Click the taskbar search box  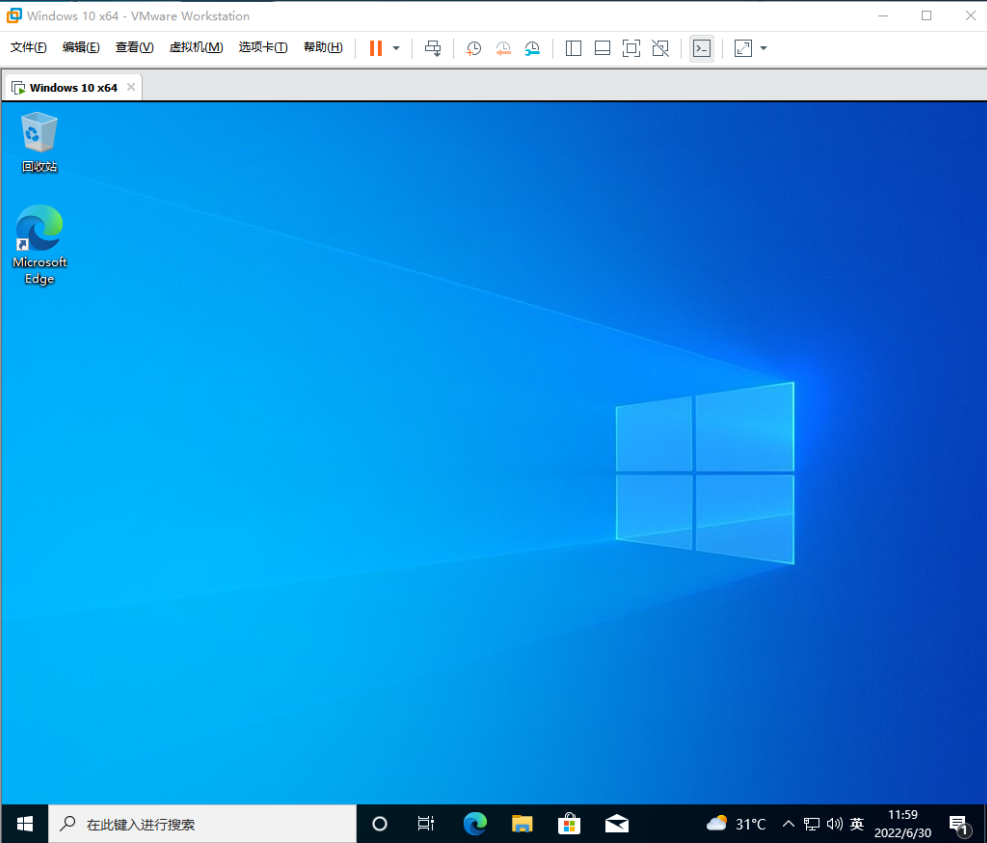tap(202, 823)
